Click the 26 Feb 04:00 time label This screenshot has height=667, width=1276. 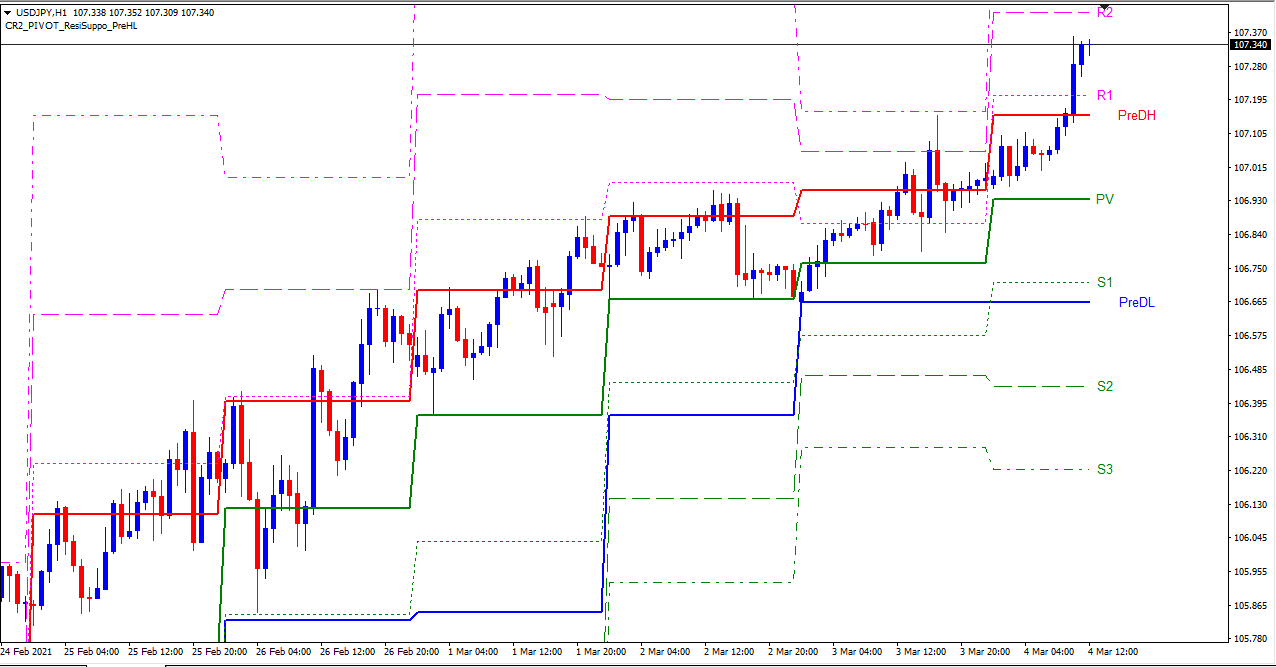(x=283, y=651)
